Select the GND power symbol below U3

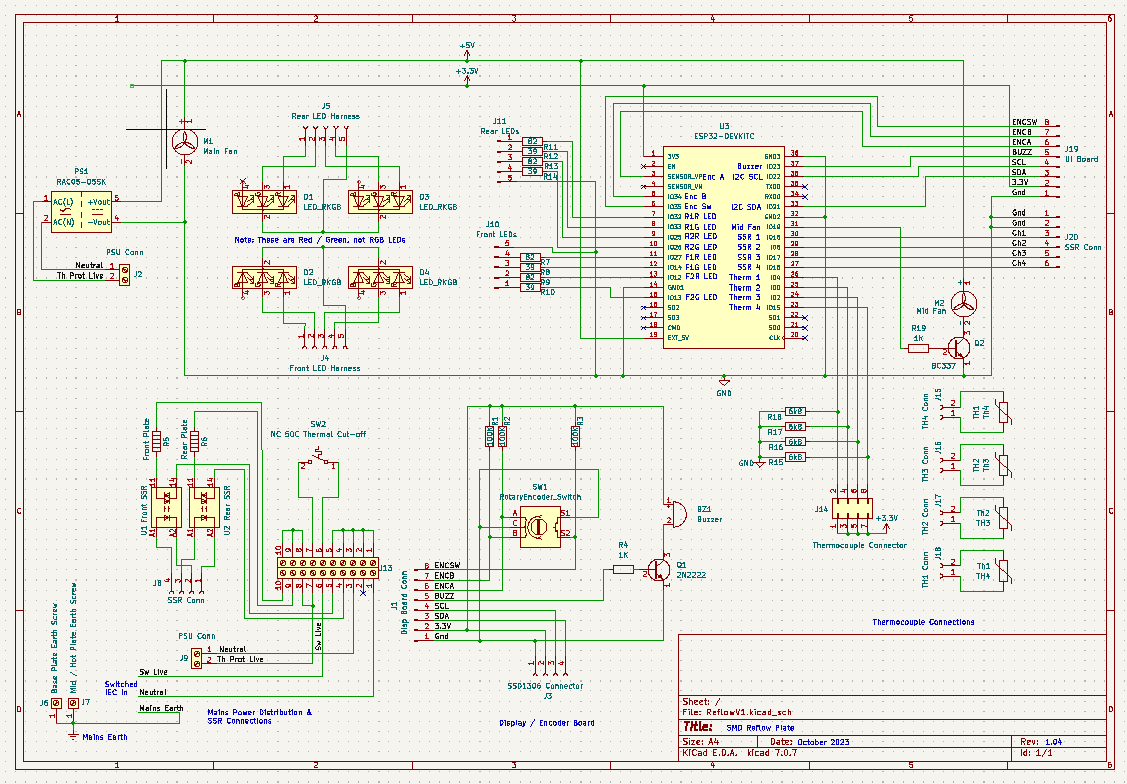click(x=722, y=381)
